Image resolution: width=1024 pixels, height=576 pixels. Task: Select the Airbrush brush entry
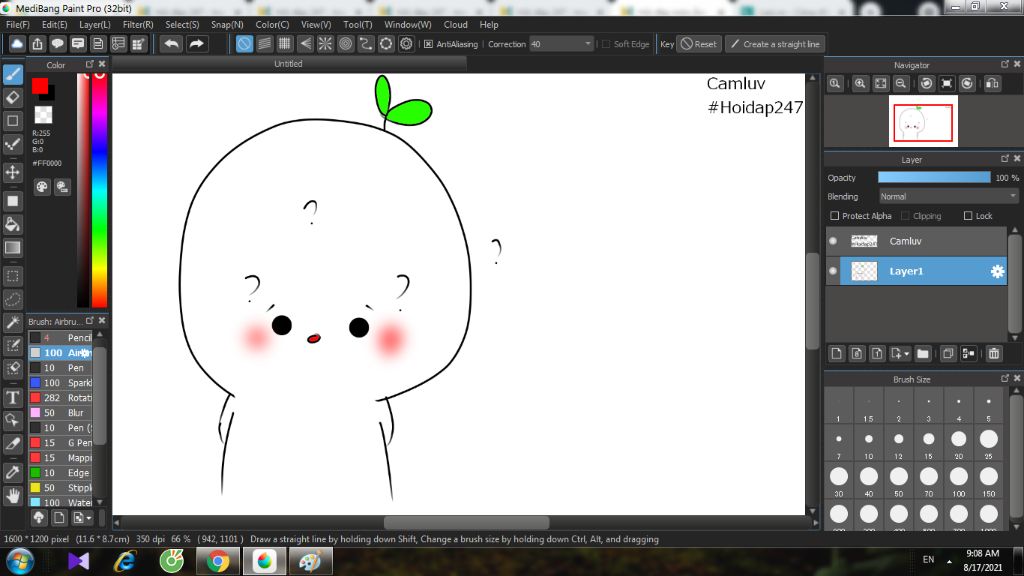point(62,353)
